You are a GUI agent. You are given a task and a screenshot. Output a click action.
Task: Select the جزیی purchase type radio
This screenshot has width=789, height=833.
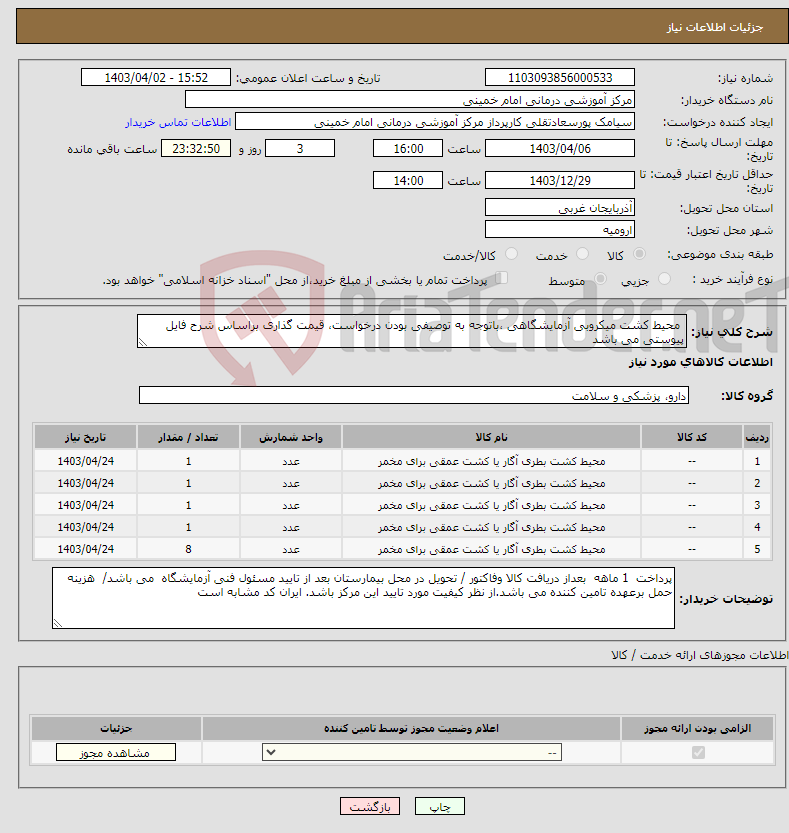(x=664, y=279)
